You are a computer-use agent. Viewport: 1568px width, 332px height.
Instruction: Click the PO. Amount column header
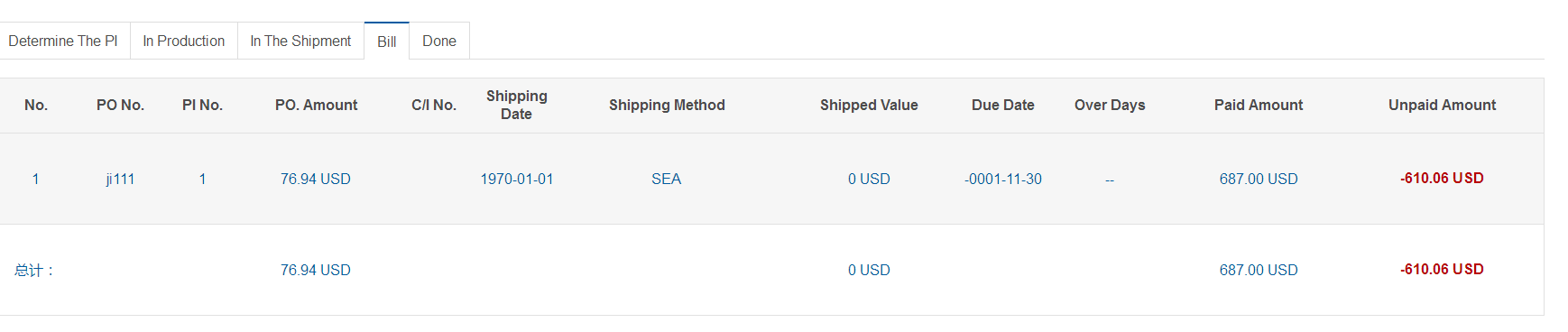point(316,105)
